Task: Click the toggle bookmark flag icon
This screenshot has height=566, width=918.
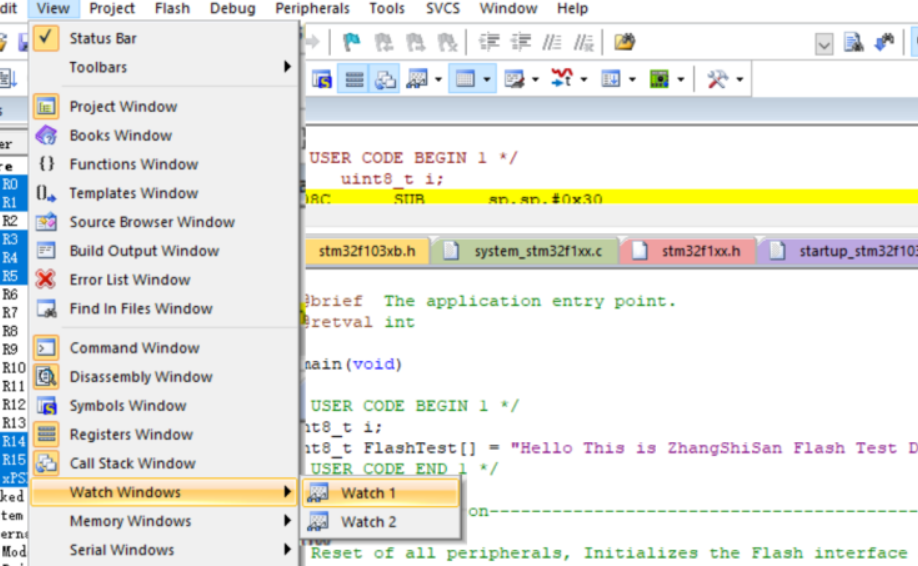Action: point(351,42)
